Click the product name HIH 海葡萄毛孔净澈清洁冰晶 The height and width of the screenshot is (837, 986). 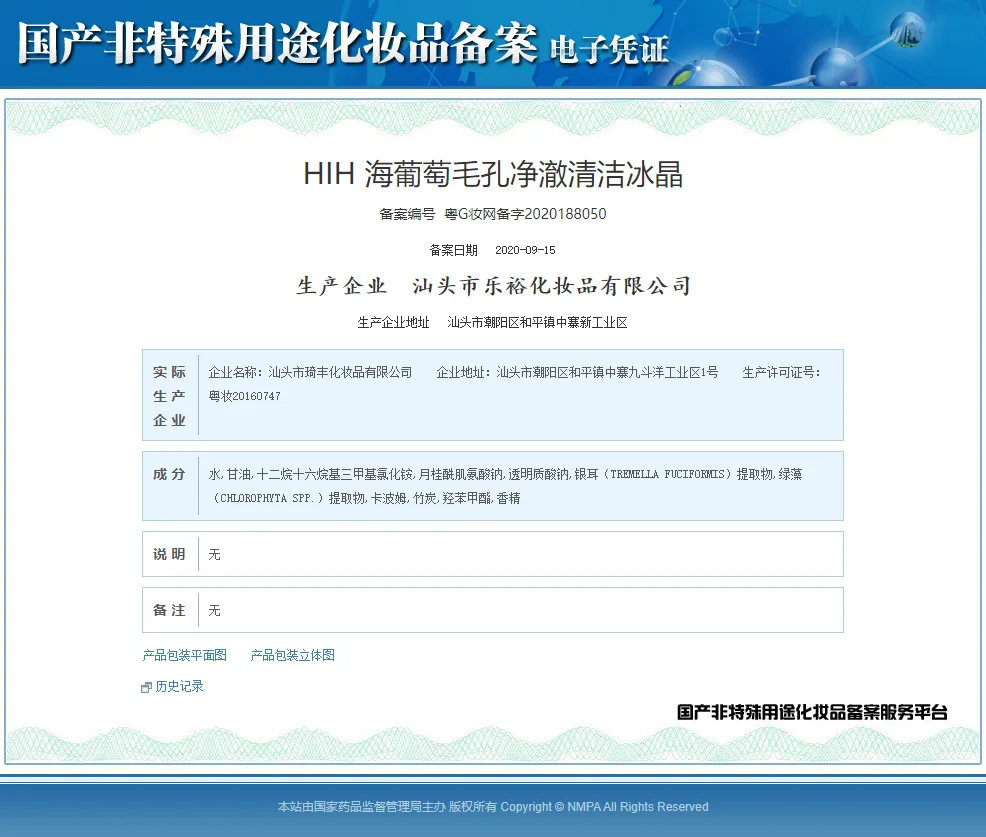493,175
